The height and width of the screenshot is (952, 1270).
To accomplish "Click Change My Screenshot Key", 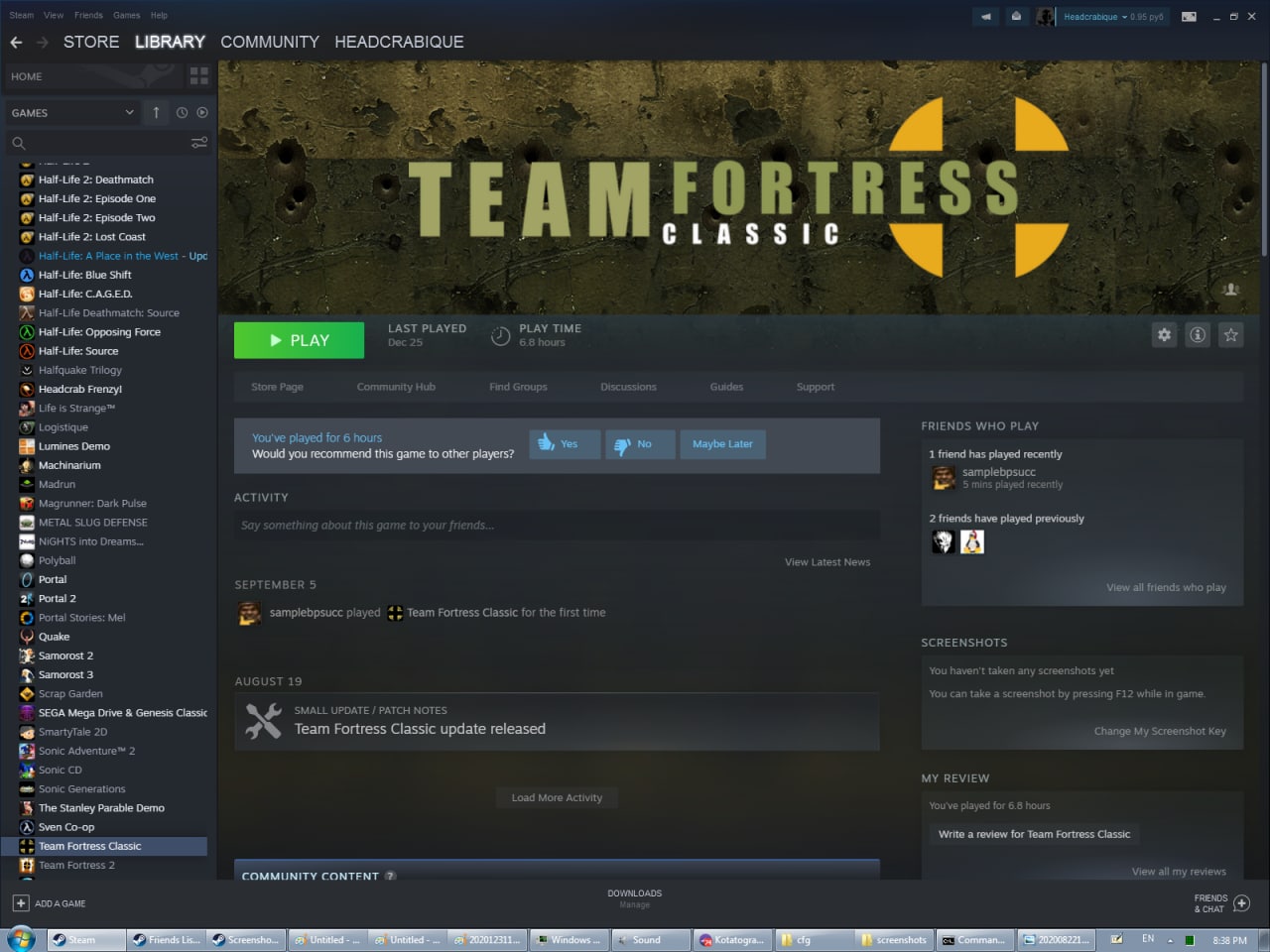I will [1160, 731].
